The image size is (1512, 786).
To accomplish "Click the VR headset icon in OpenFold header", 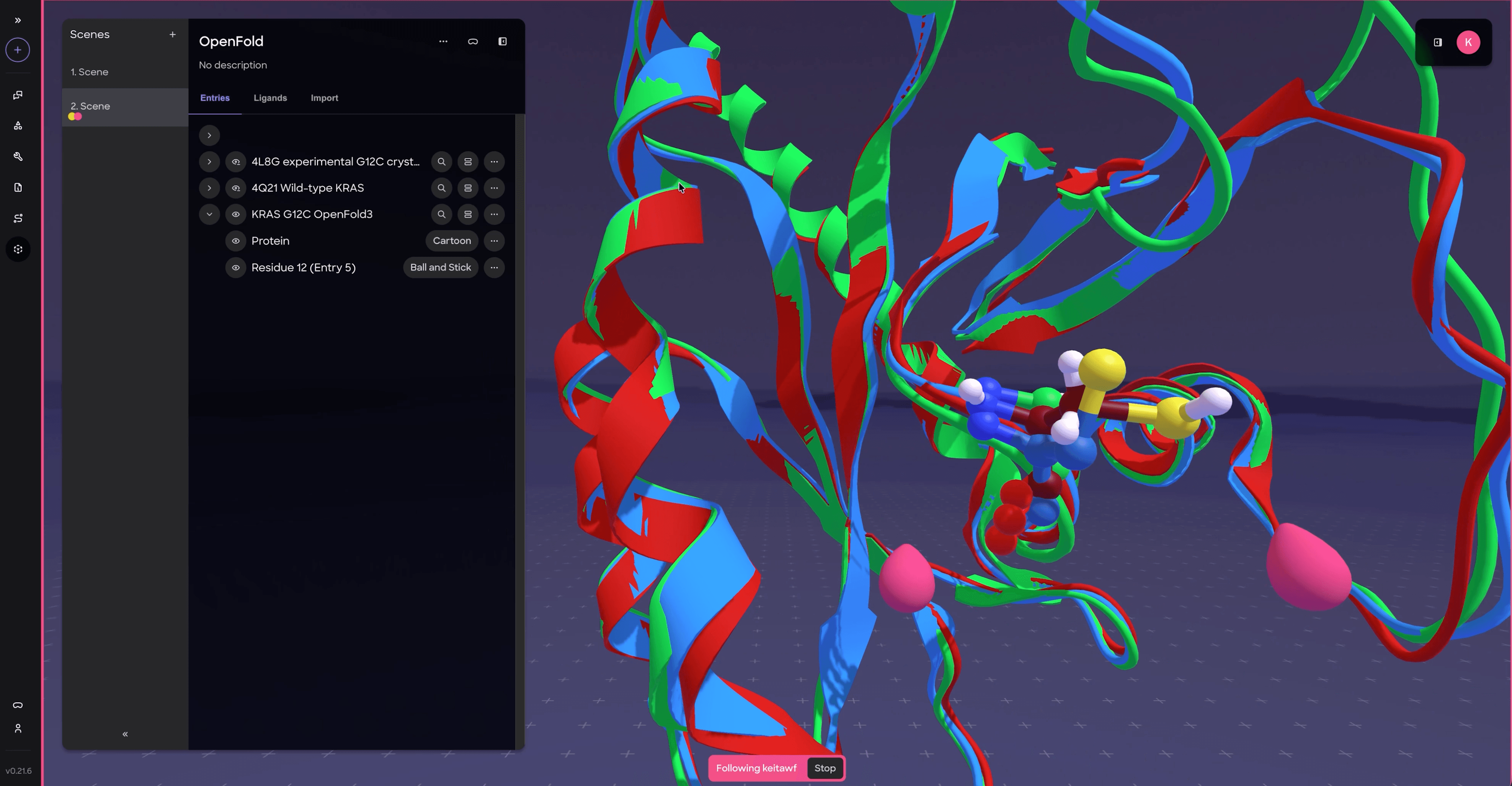I will (x=472, y=42).
